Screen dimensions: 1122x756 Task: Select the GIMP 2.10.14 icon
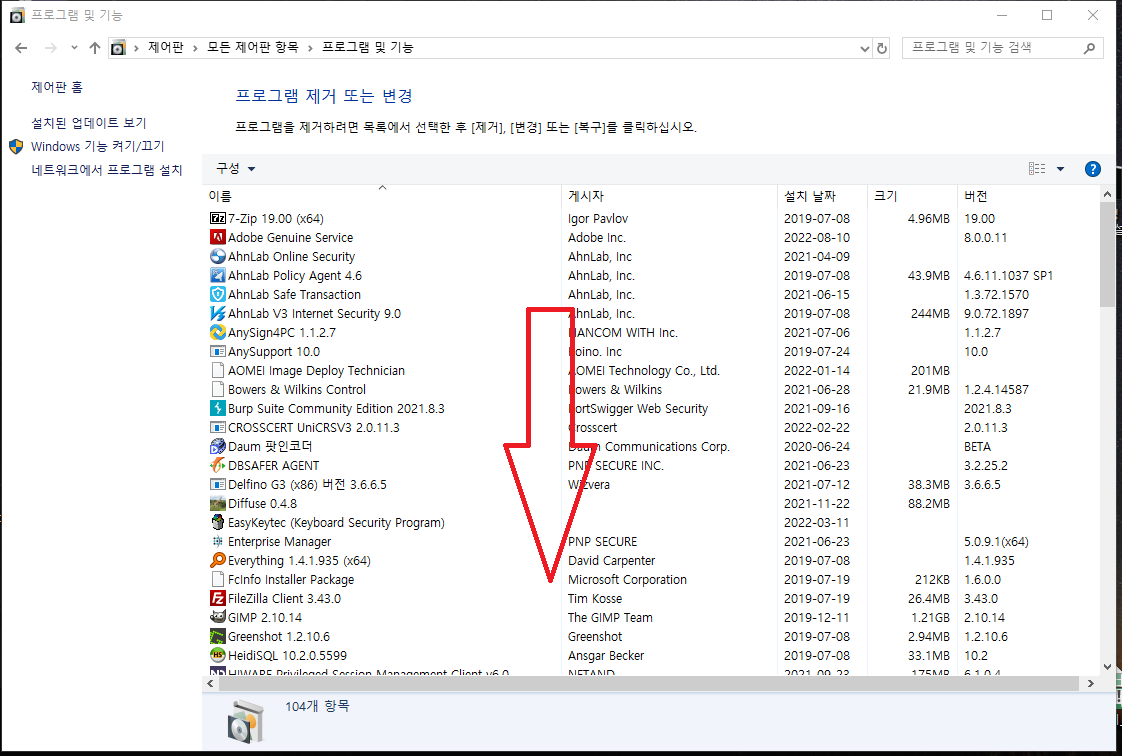(218, 617)
